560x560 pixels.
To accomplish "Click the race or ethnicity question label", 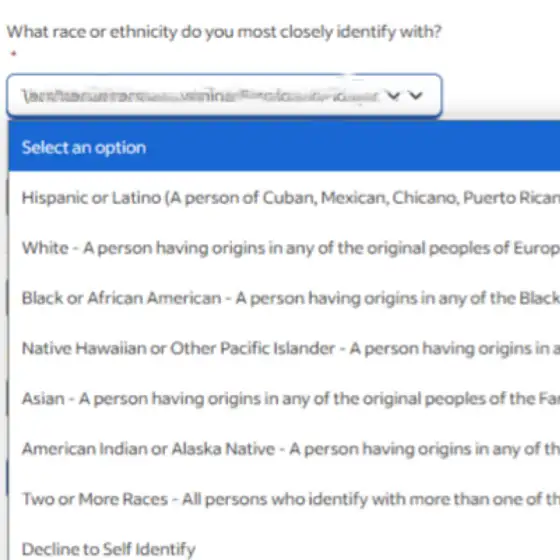I will click(x=224, y=32).
